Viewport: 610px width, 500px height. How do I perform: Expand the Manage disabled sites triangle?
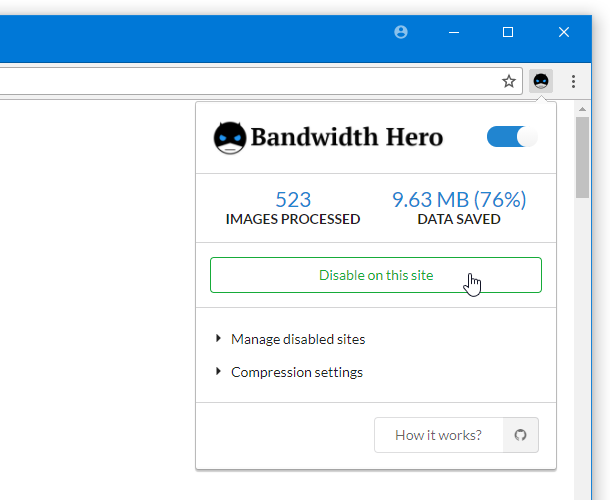219,339
